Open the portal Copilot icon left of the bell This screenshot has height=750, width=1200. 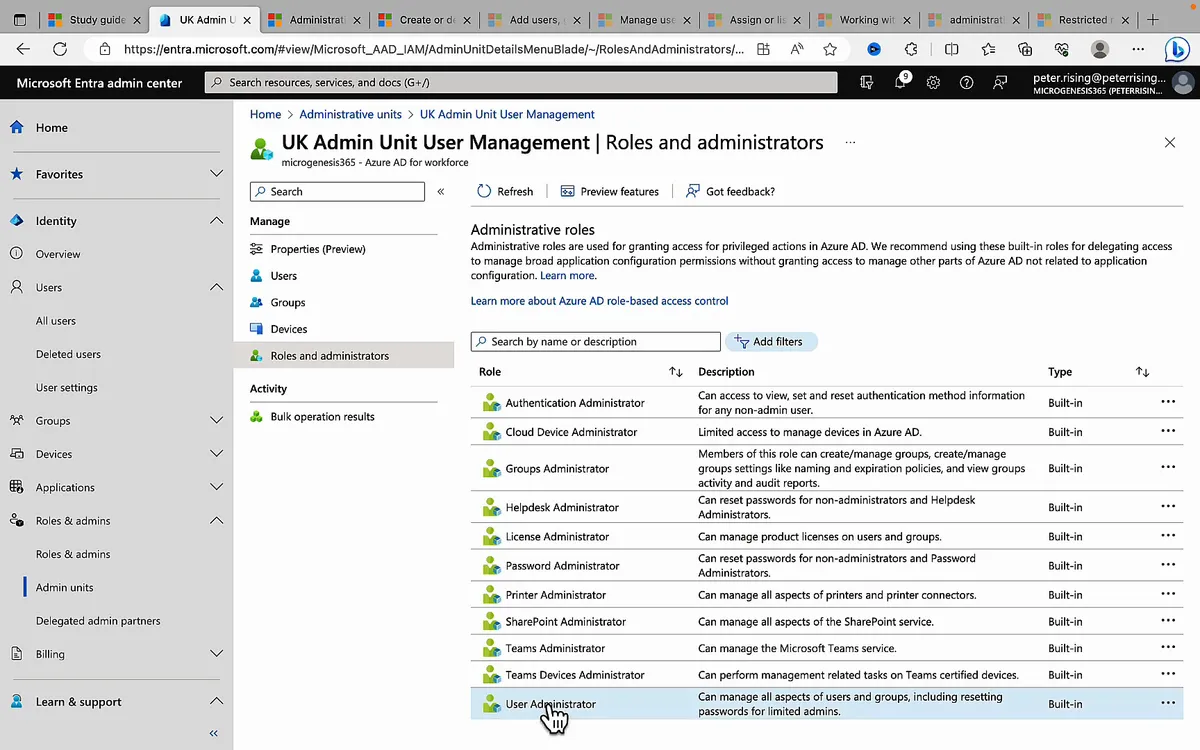tap(867, 83)
